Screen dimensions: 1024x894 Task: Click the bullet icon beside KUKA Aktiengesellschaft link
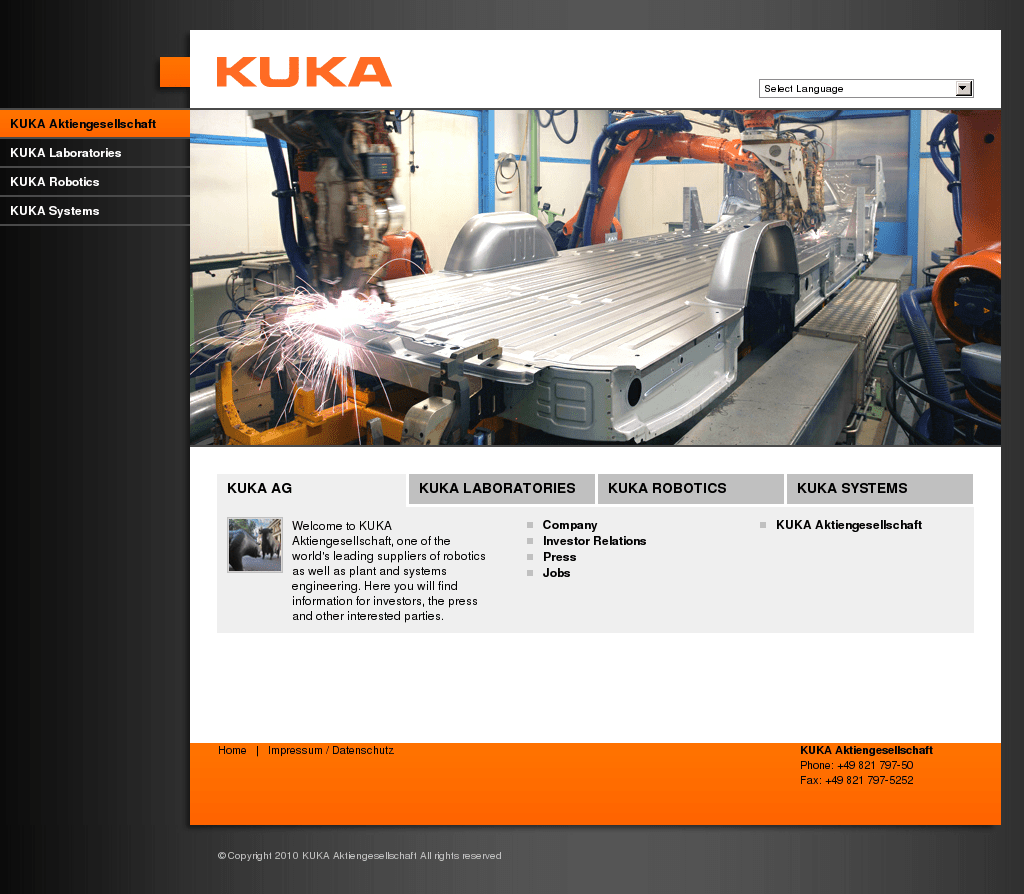(x=763, y=524)
